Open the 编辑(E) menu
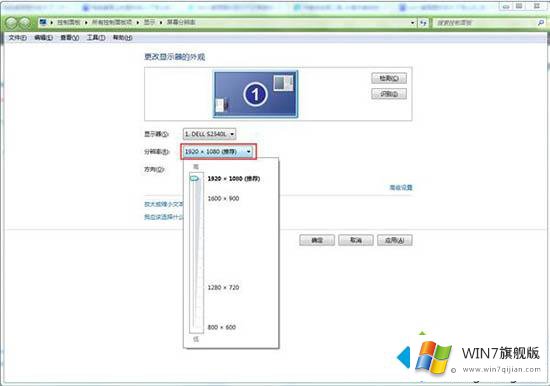Viewport: 550px width, 386px height. (x=43, y=38)
